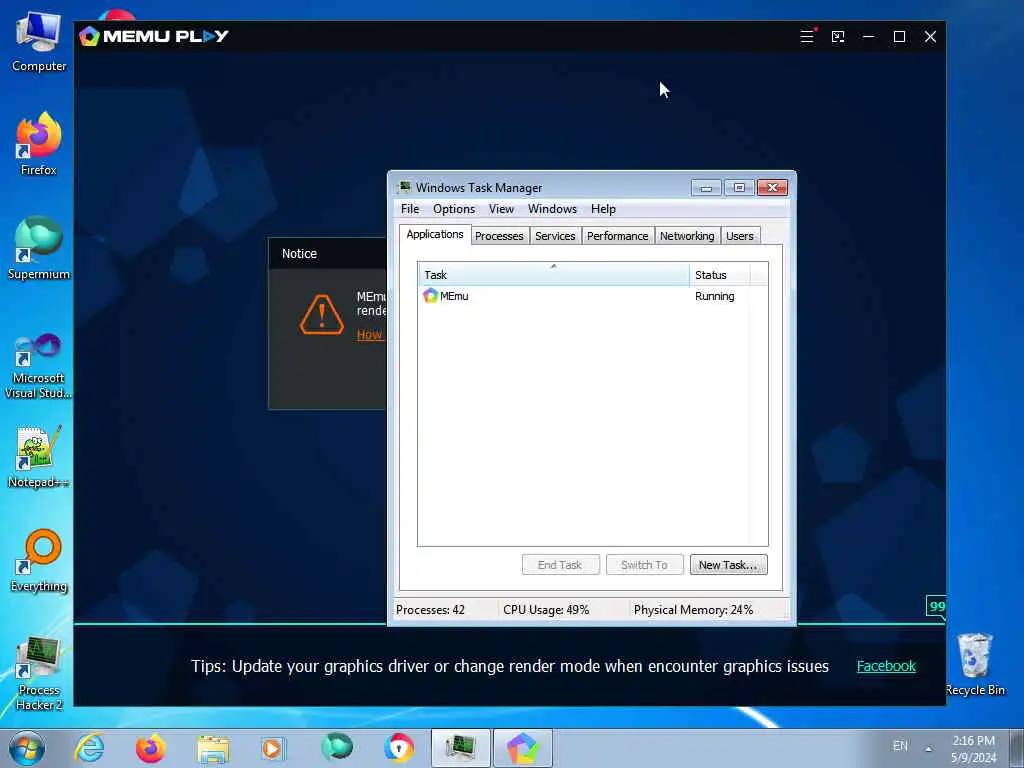This screenshot has width=1024, height=768.
Task: Click the Running status of MEmu
Action: click(x=714, y=296)
